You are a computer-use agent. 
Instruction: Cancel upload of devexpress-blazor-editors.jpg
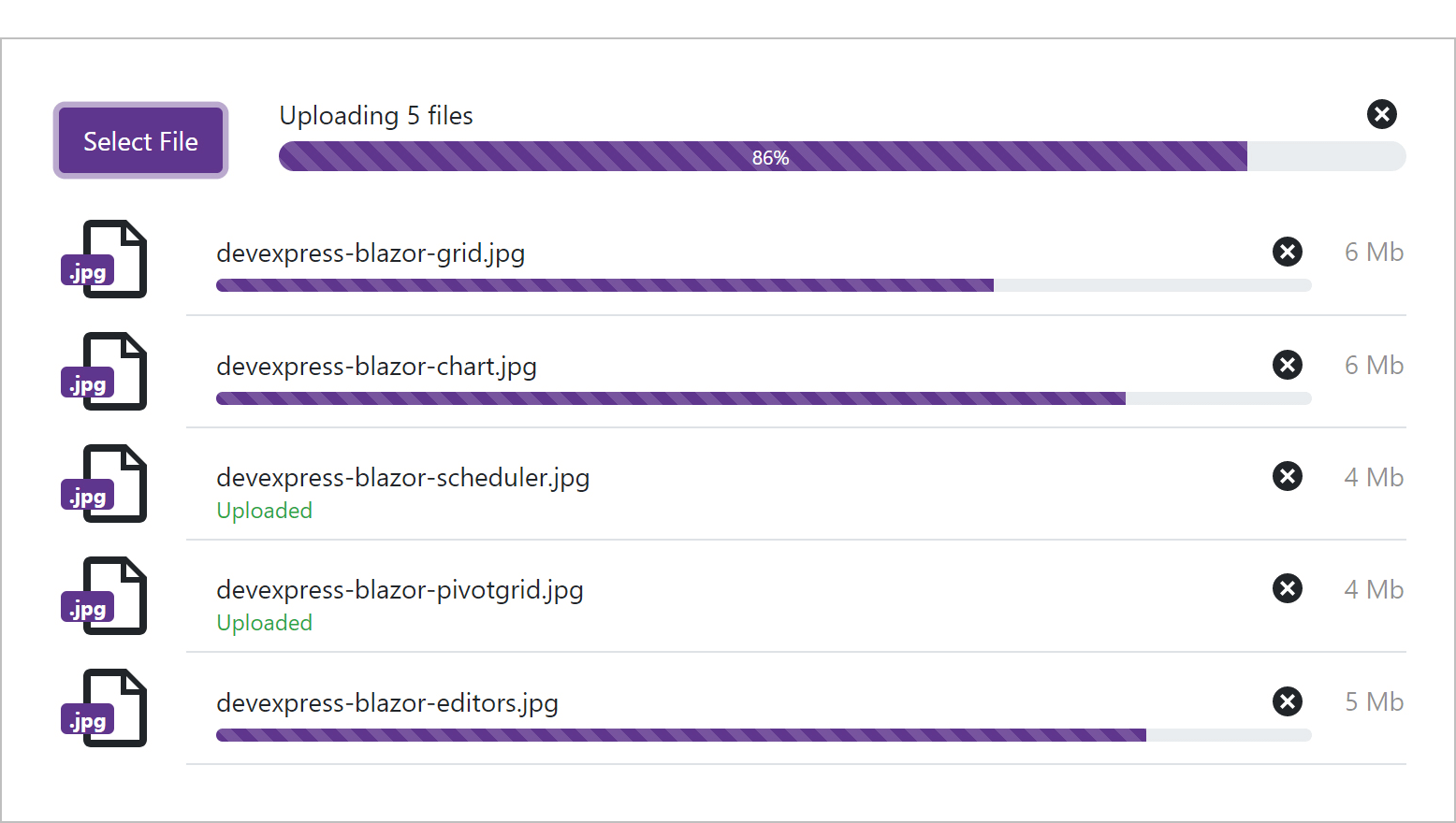(1287, 701)
